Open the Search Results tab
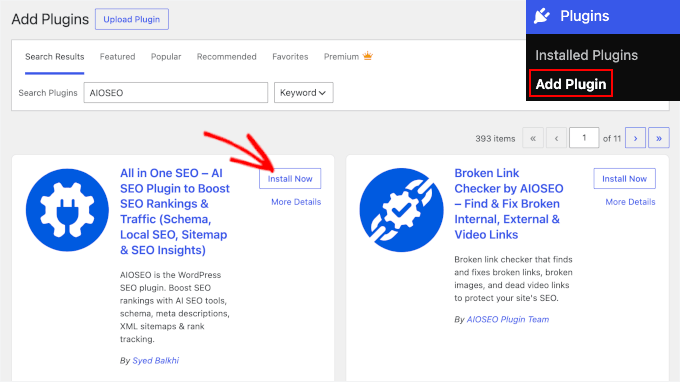The width and height of the screenshot is (680, 382). coord(55,57)
